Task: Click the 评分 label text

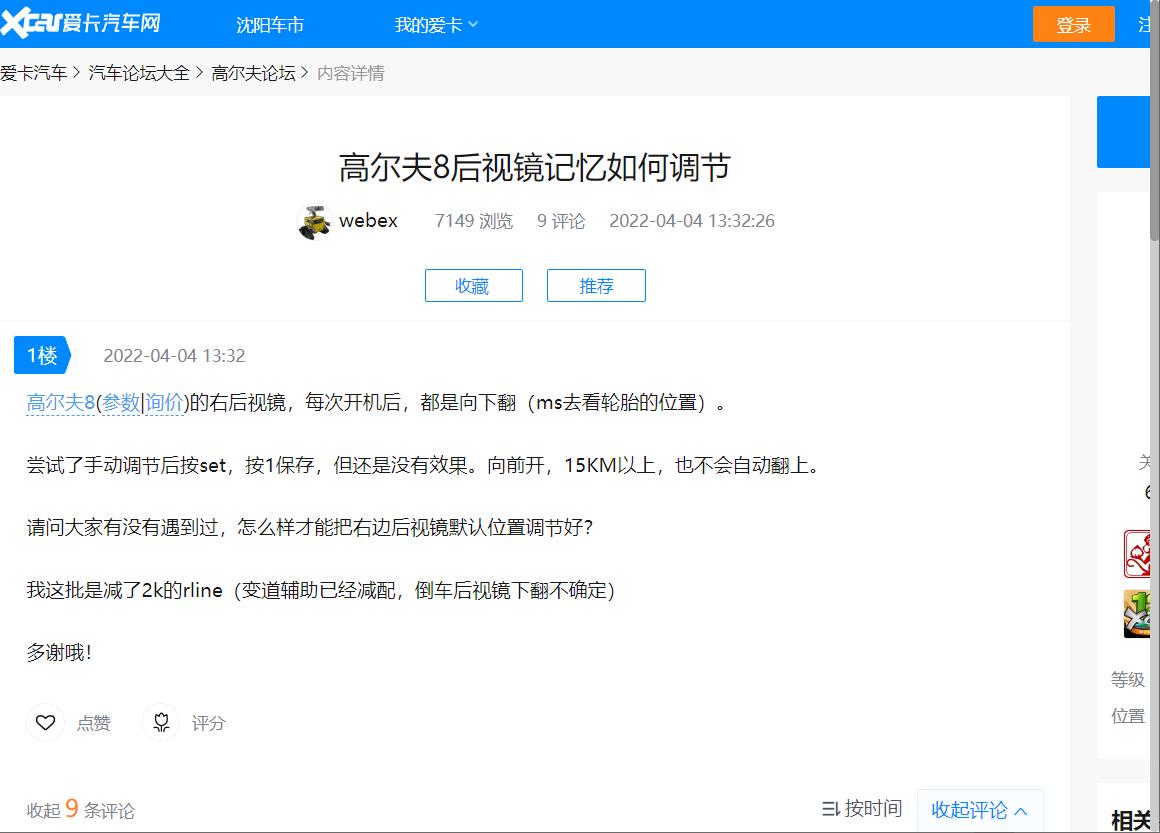Action: [x=209, y=723]
